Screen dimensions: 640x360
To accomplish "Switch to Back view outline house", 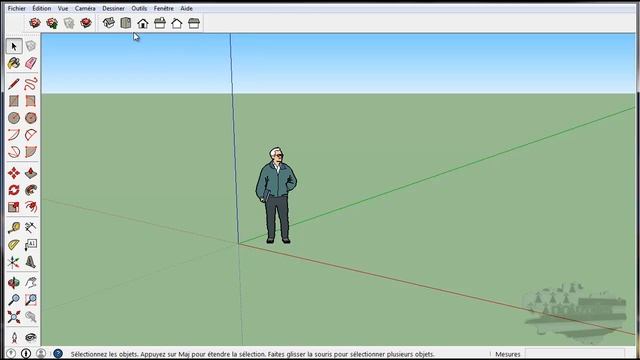I will tap(177, 23).
